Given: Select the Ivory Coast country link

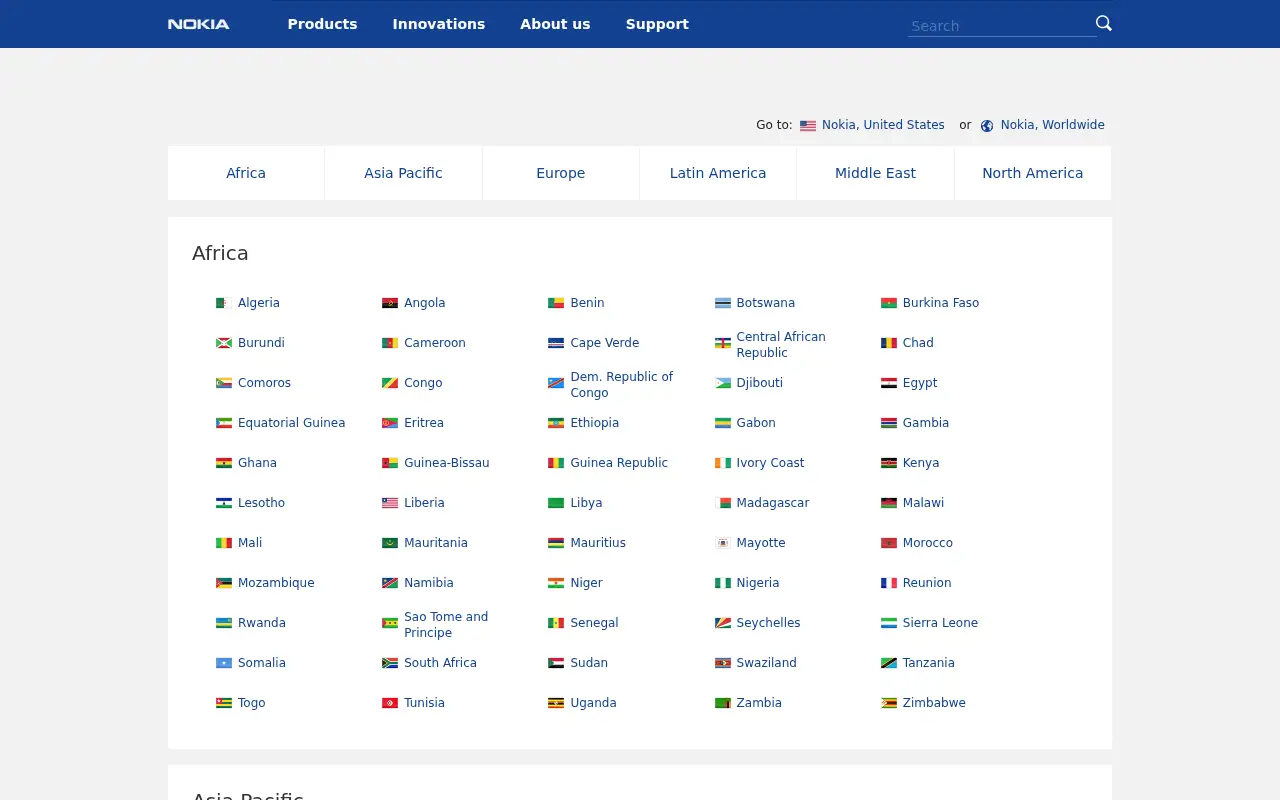Looking at the screenshot, I should pos(770,463).
